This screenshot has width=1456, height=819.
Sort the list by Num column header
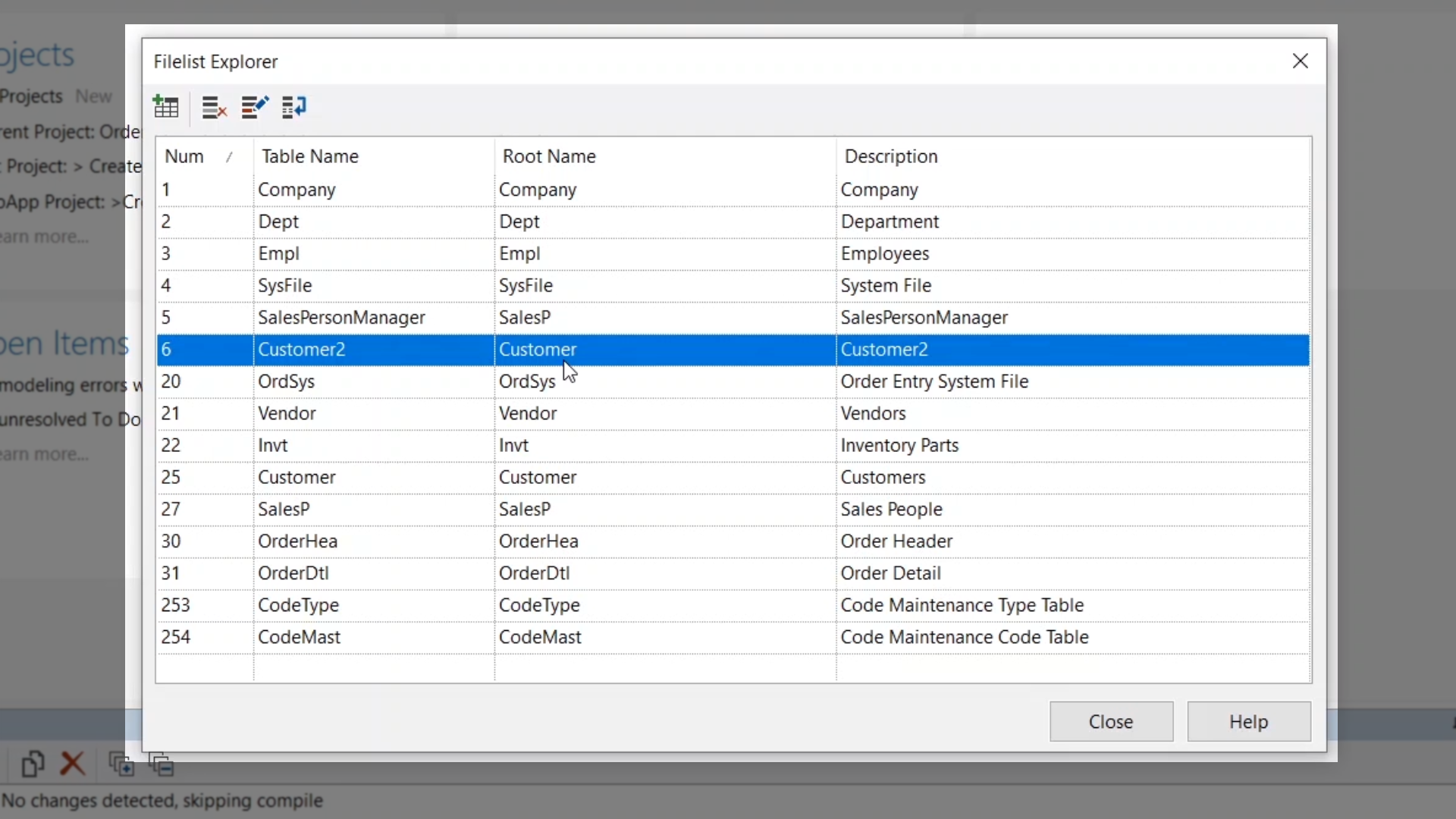pyautogui.click(x=184, y=156)
